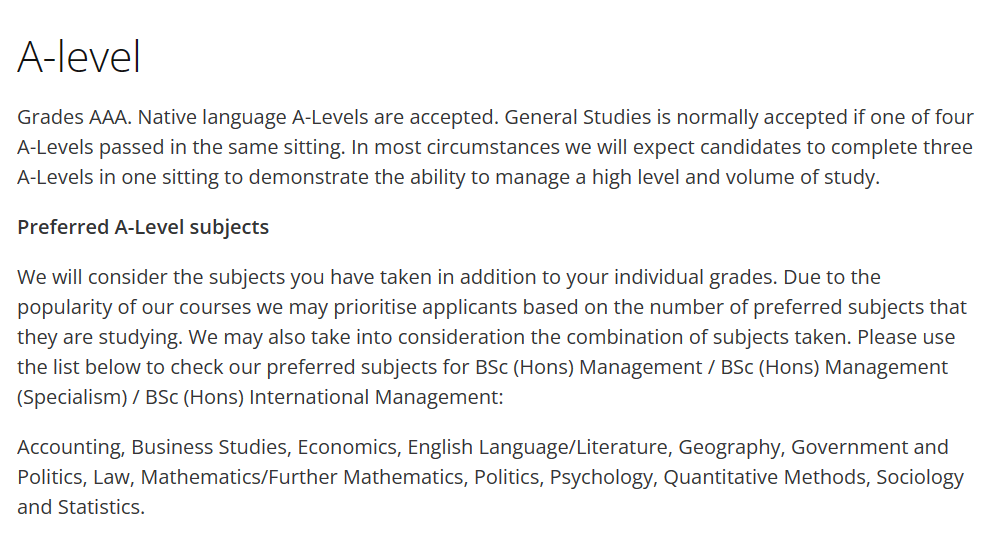Click 'English Language/Literature' in the list

537,447
